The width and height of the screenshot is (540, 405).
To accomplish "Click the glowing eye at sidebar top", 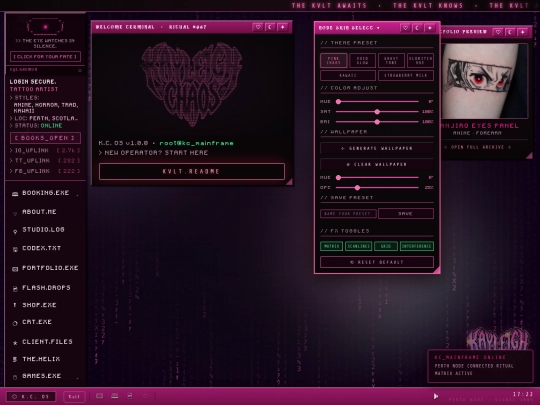I will click(45, 27).
